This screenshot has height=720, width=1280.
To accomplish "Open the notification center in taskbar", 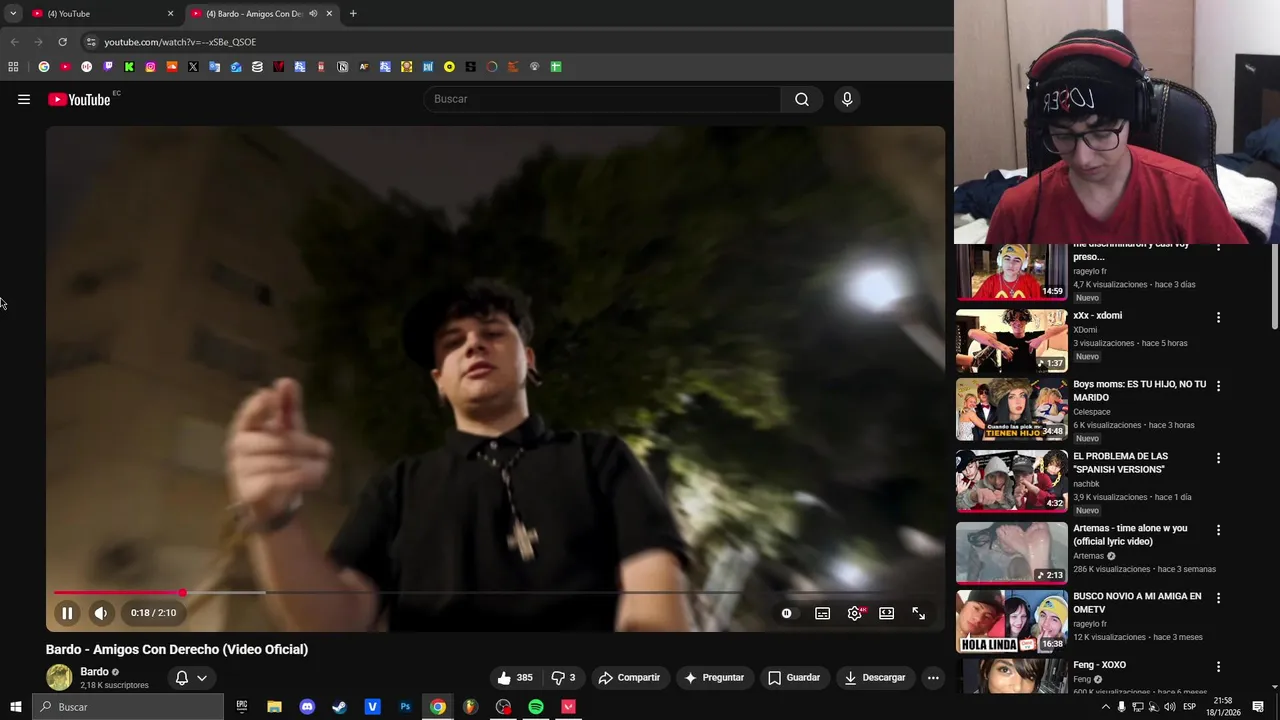I will tap(1258, 707).
